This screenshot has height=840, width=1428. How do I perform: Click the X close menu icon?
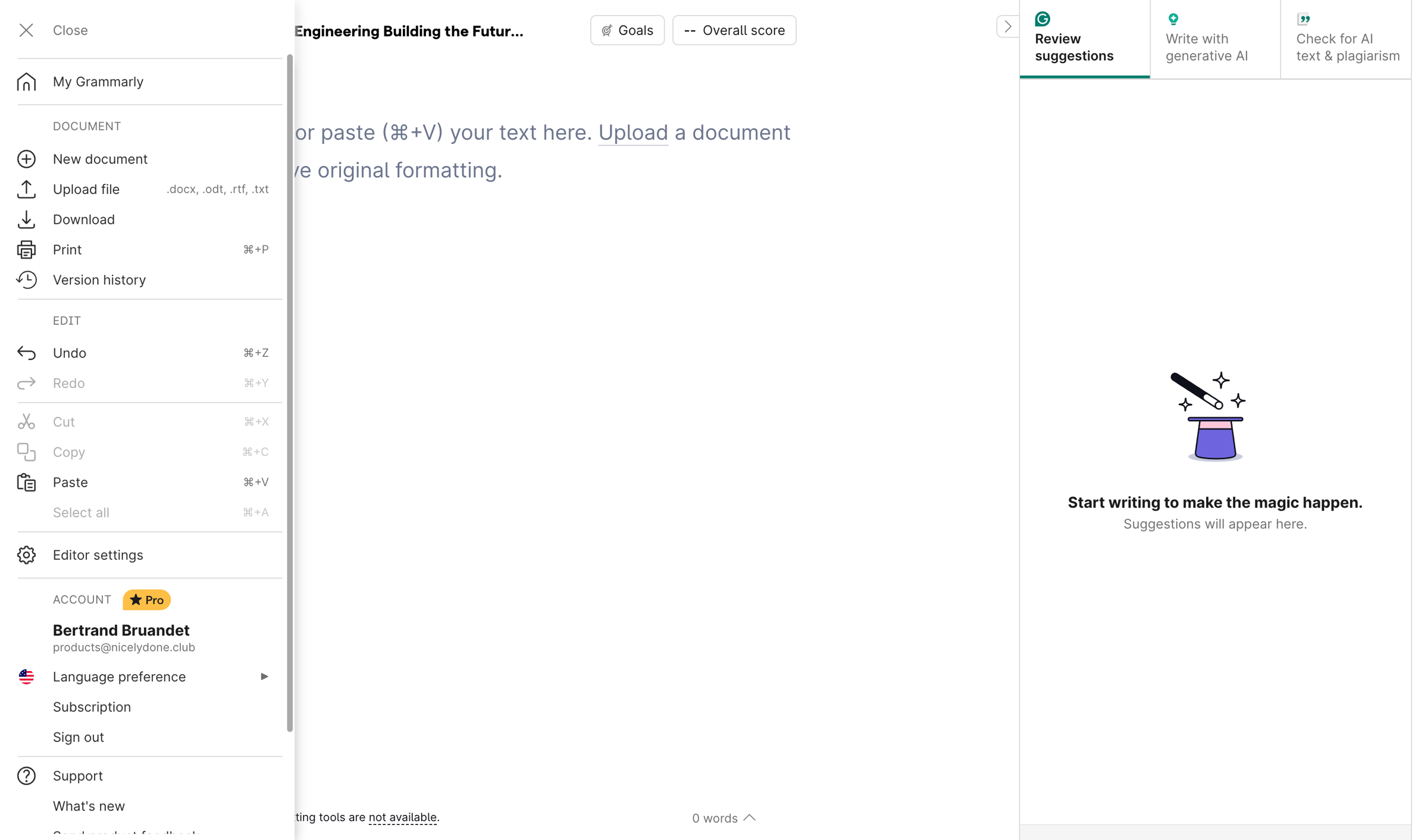(x=26, y=30)
